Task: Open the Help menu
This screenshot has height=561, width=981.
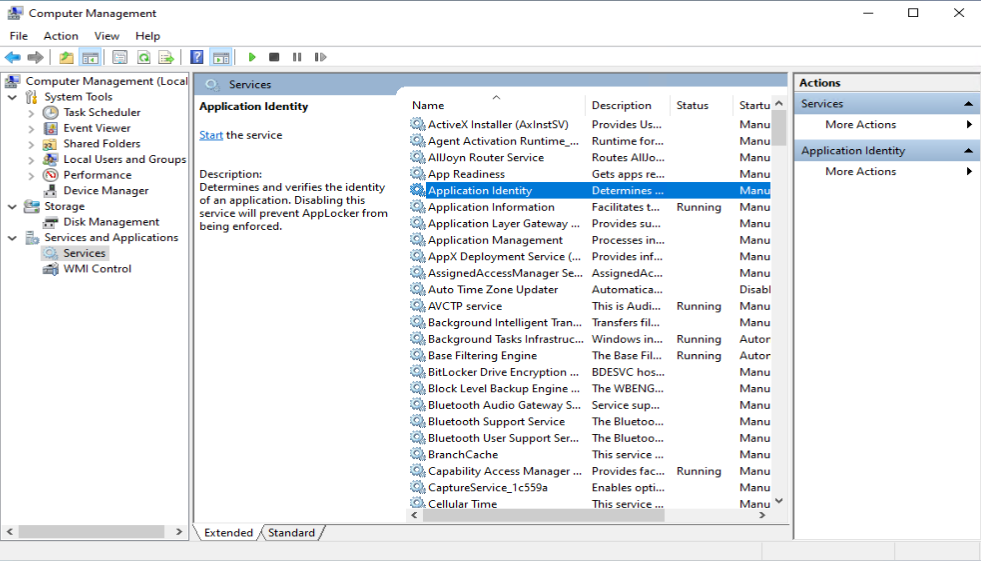Action: pos(148,36)
